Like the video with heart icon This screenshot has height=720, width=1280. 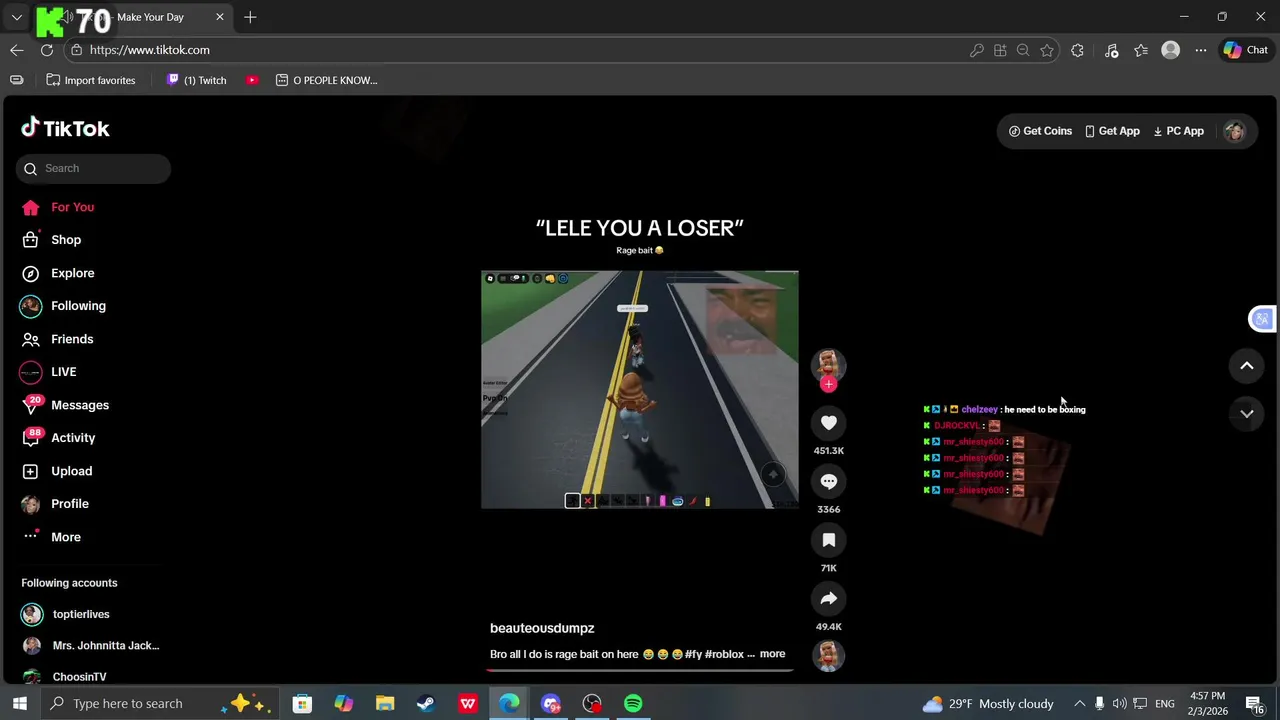pyautogui.click(x=828, y=423)
